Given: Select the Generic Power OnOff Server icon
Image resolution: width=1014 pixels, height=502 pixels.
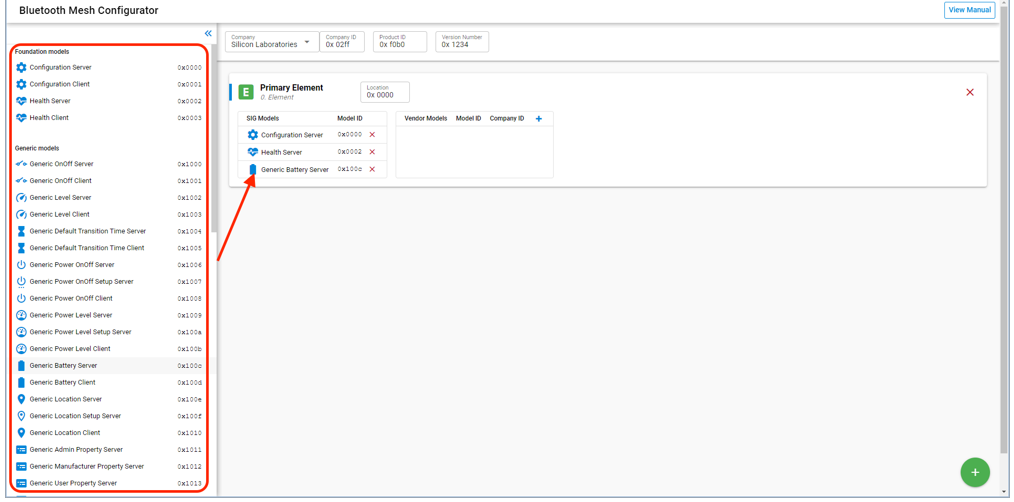Looking at the screenshot, I should click(x=21, y=265).
